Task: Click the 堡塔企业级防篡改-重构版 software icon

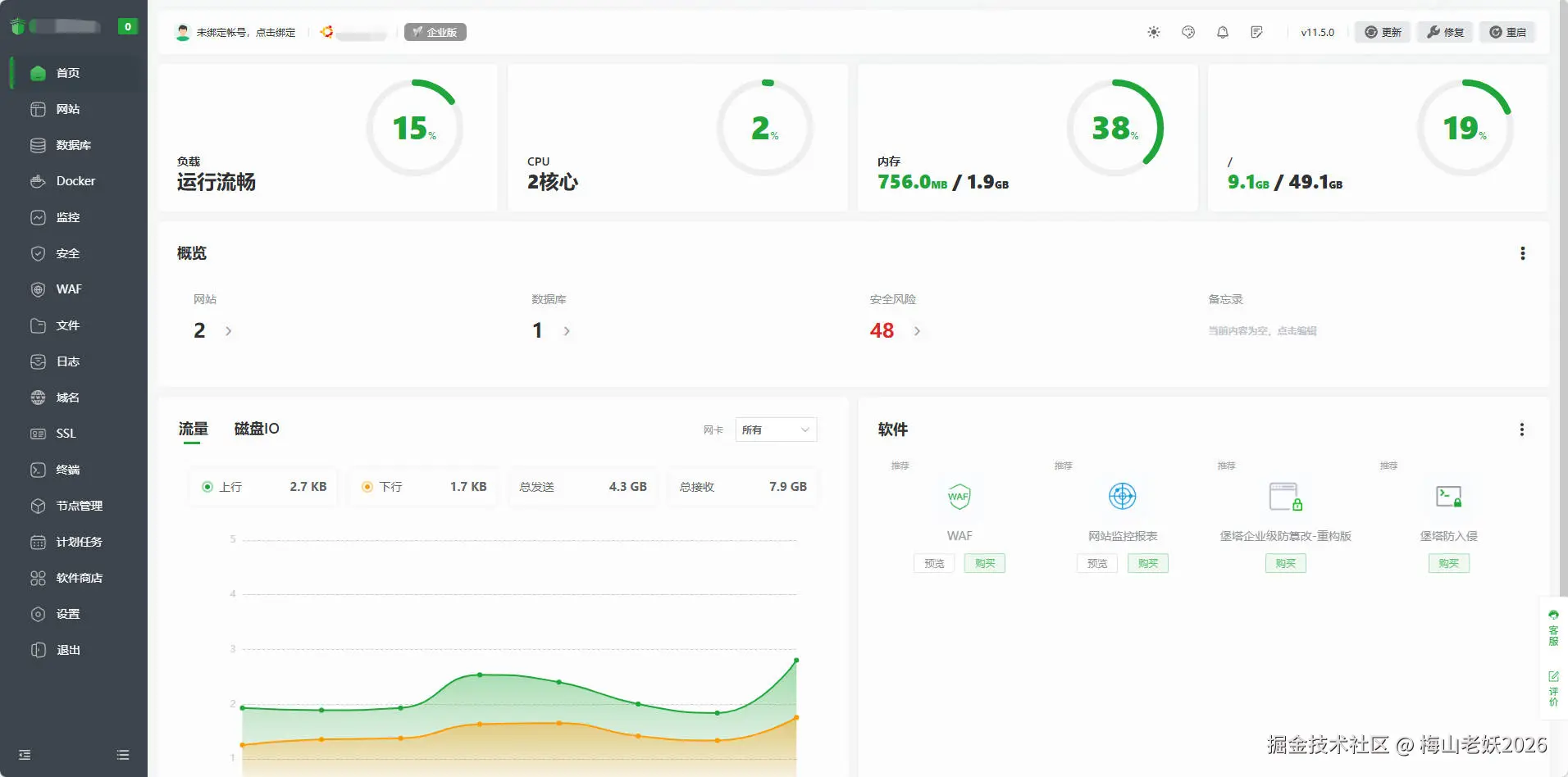Action: point(1285,496)
